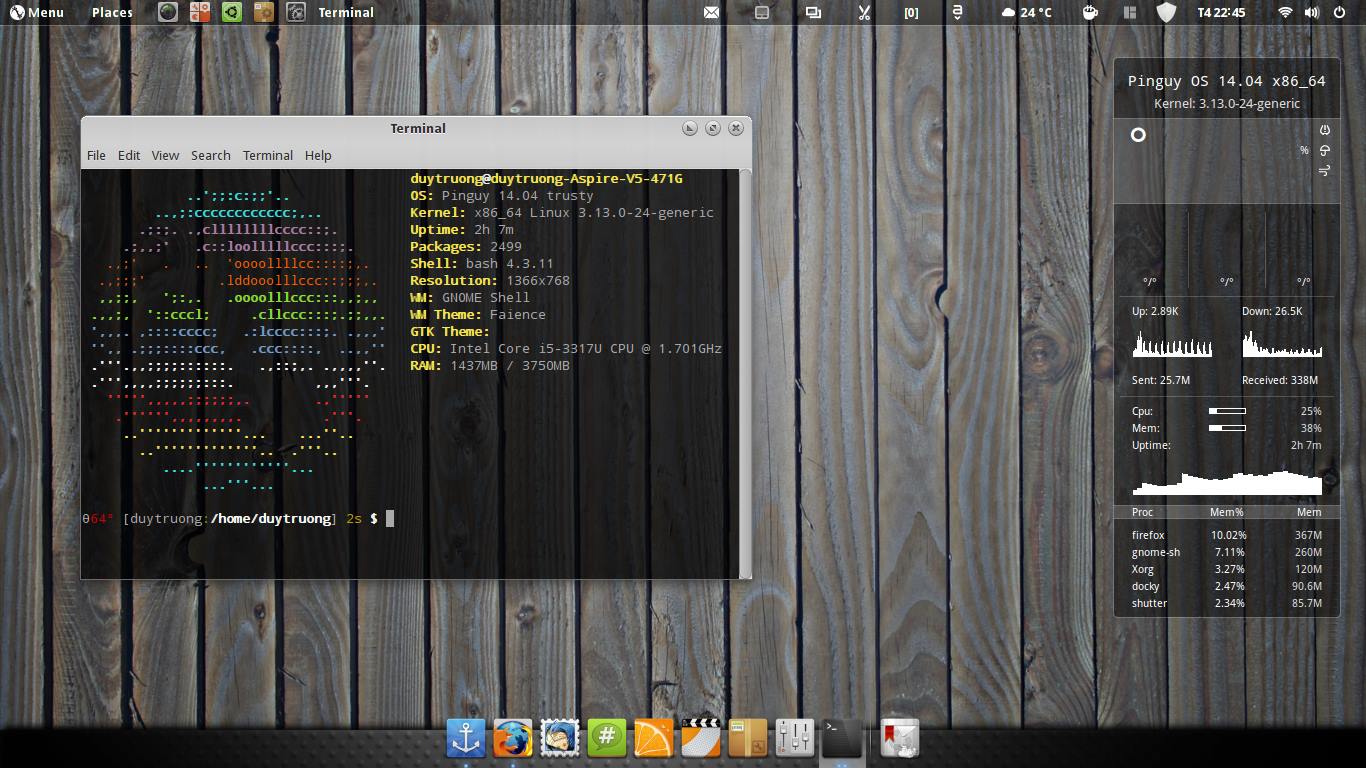The height and width of the screenshot is (768, 1366).
Task: Open the Help menu in Terminal
Action: pos(318,155)
